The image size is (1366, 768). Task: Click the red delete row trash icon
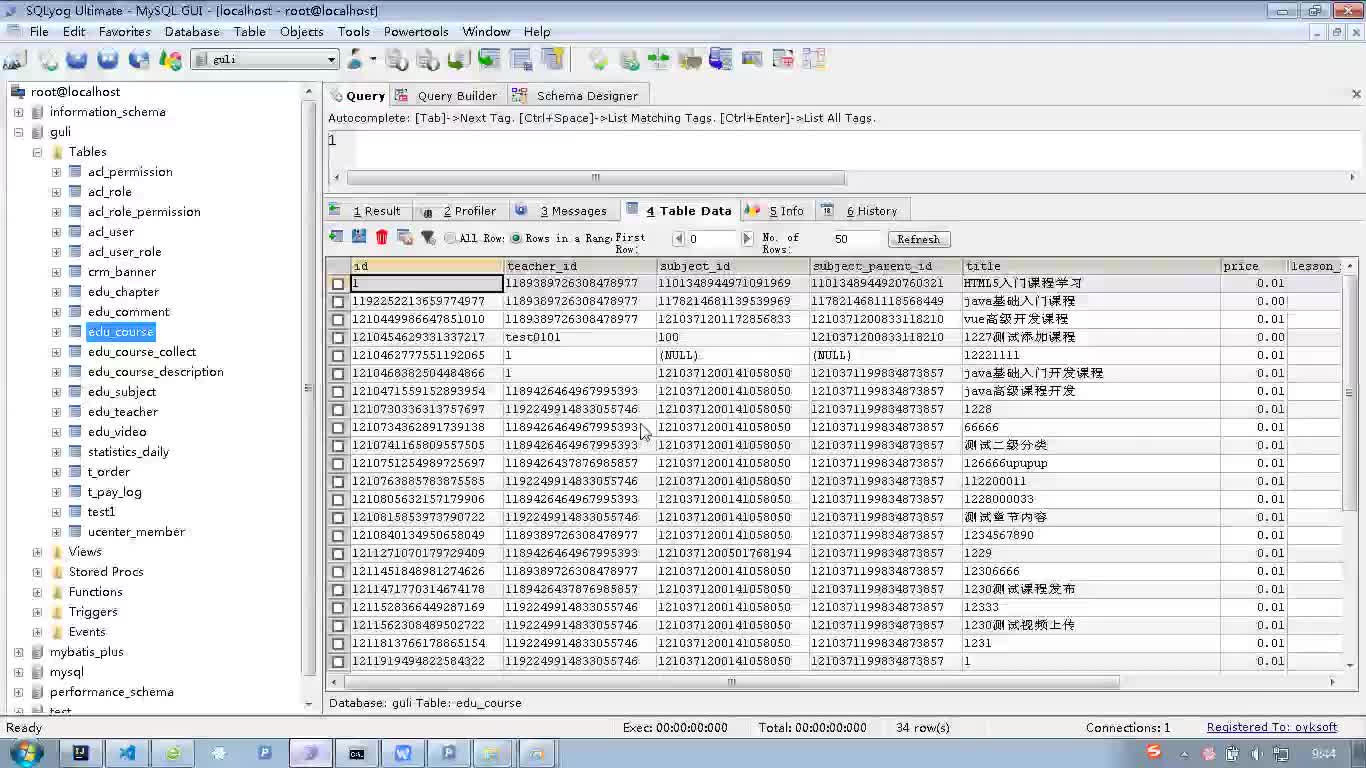pyautogui.click(x=382, y=237)
